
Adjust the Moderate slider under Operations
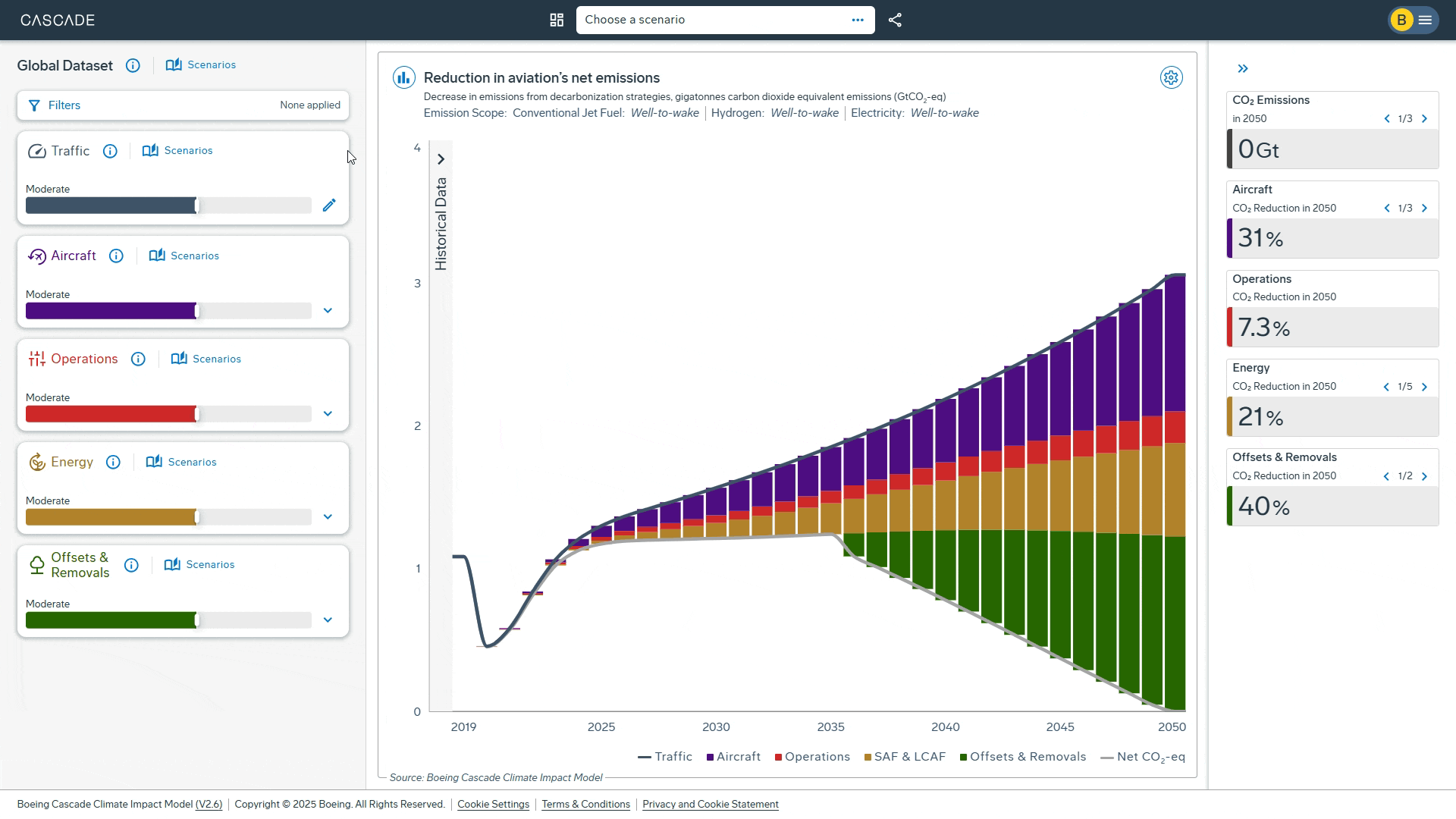[196, 414]
